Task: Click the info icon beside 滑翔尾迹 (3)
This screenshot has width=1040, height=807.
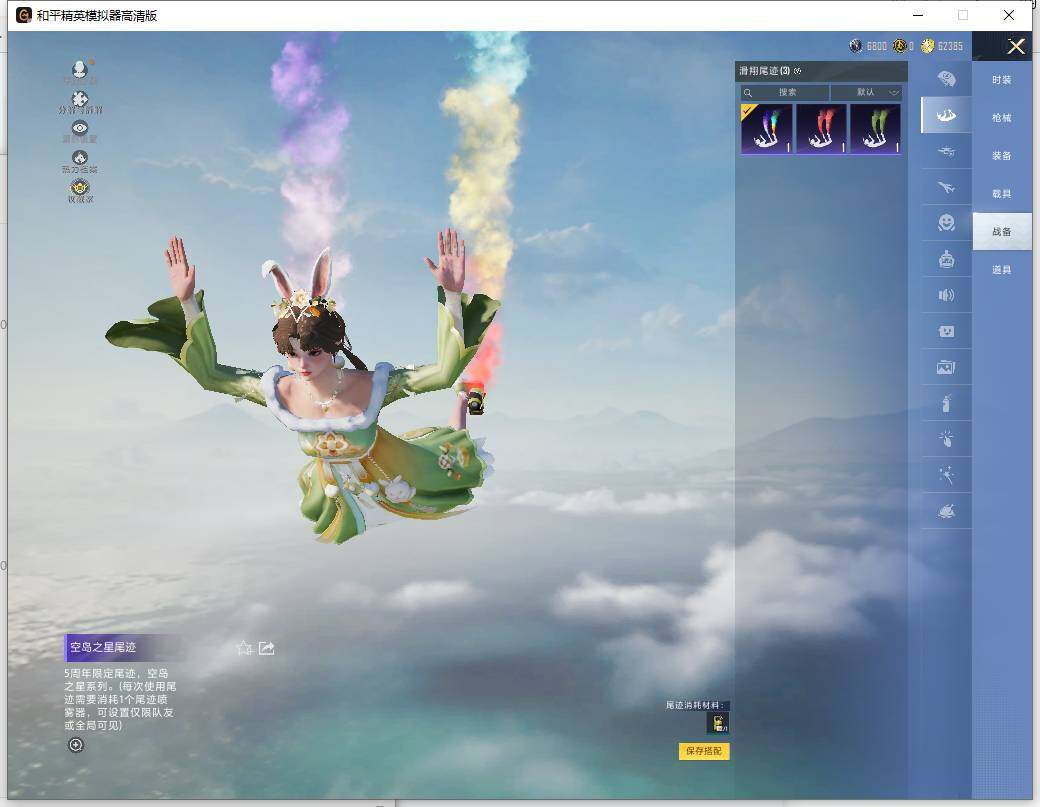Action: pos(798,71)
